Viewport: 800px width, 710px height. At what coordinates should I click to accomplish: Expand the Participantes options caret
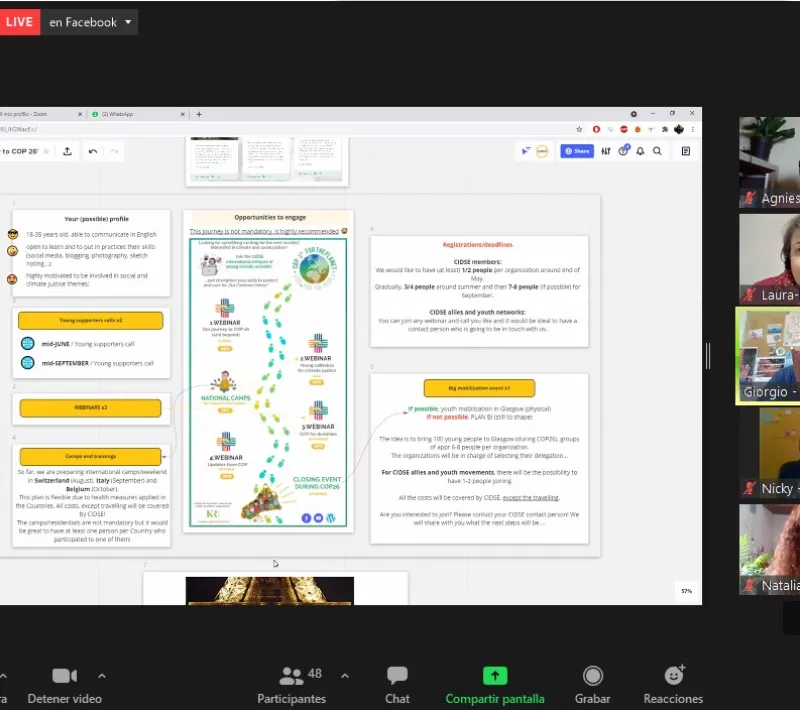pyautogui.click(x=345, y=676)
